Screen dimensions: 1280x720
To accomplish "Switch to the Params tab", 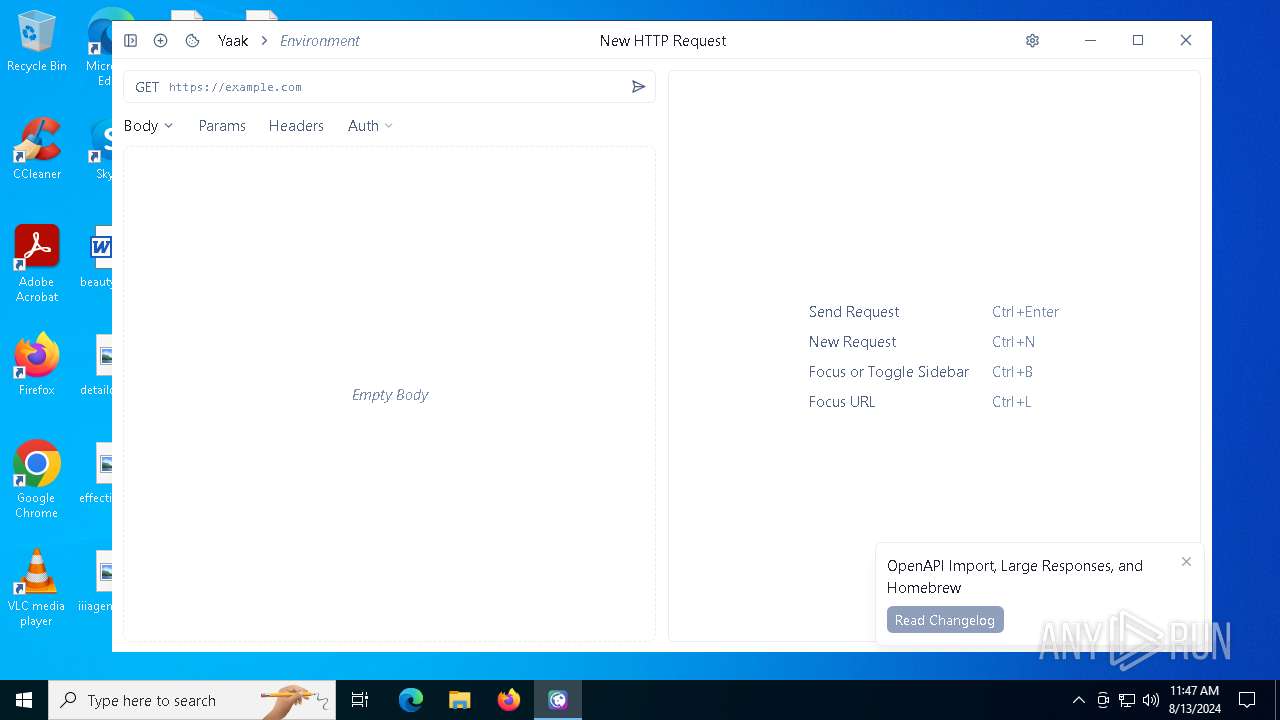I will point(222,126).
